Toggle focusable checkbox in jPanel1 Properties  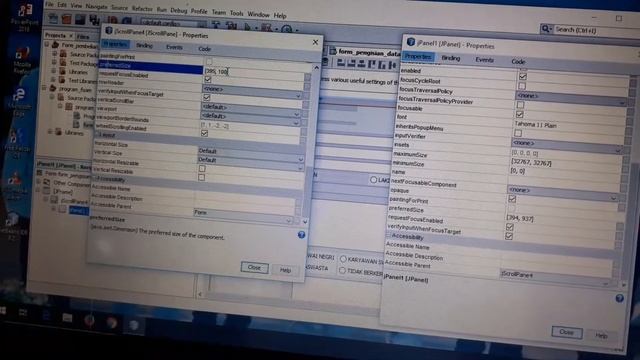tap(520, 114)
